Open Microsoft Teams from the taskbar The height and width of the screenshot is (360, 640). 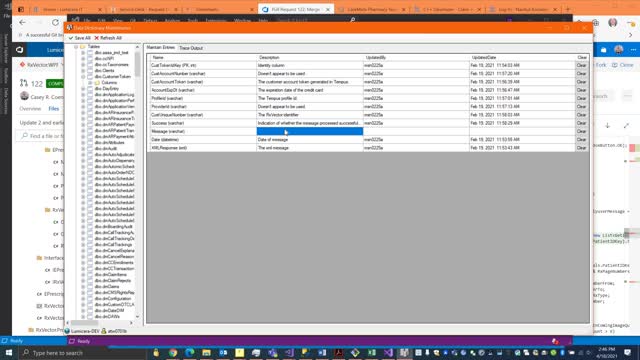273,353
